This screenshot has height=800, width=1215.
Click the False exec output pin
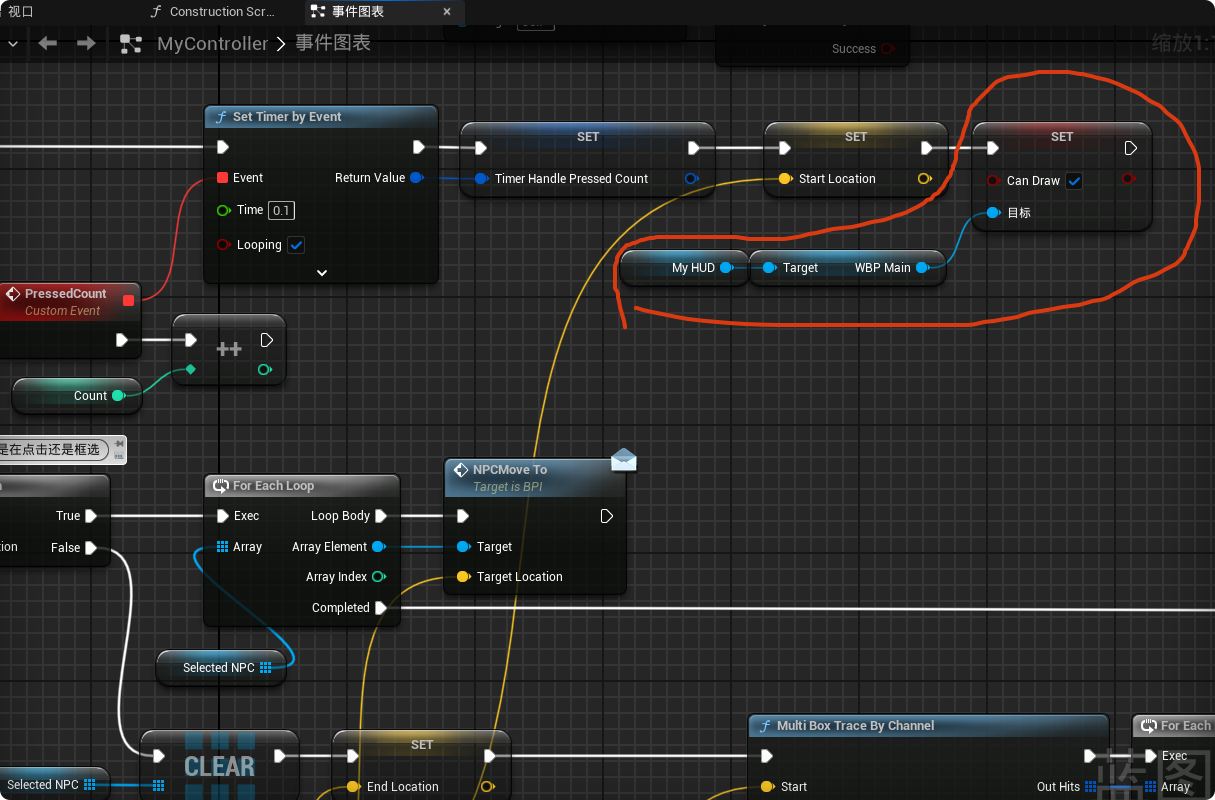coord(91,548)
